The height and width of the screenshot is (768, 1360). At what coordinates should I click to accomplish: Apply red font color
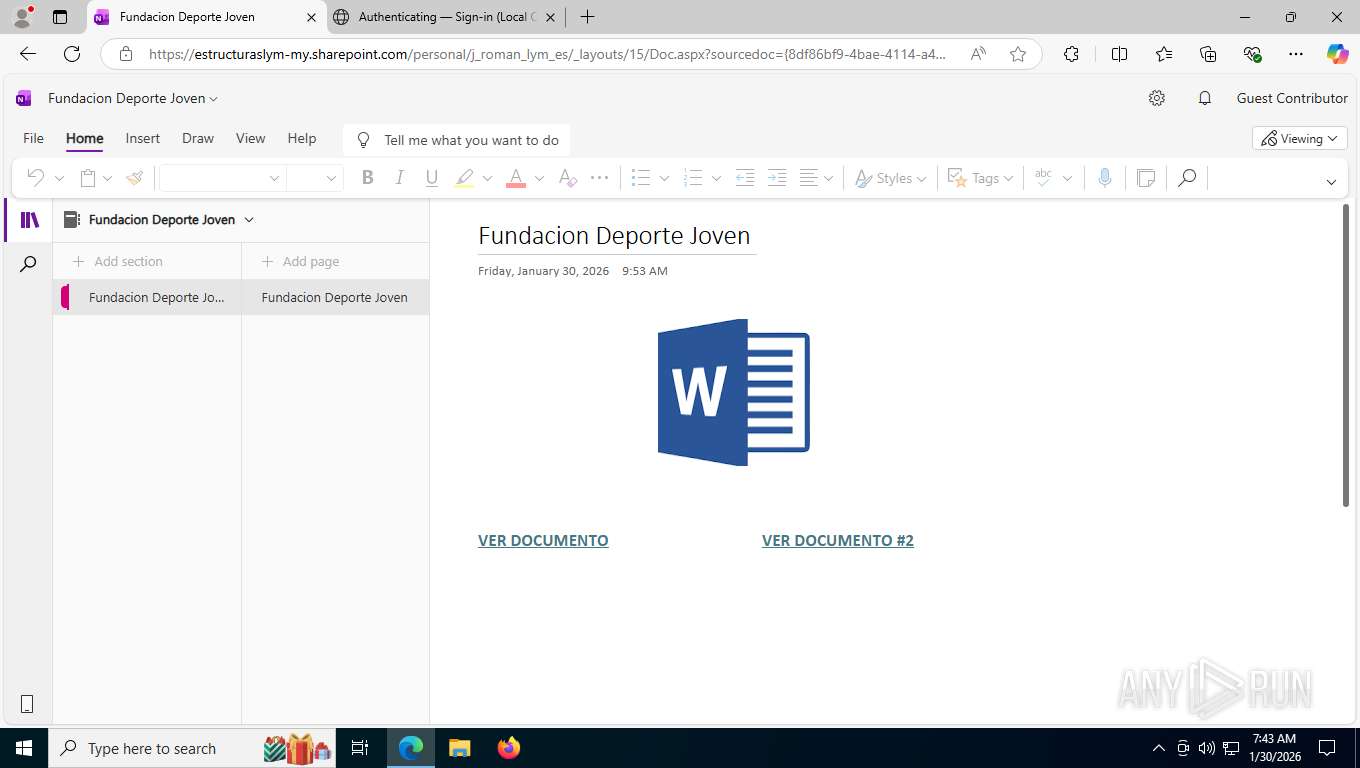pos(516,178)
